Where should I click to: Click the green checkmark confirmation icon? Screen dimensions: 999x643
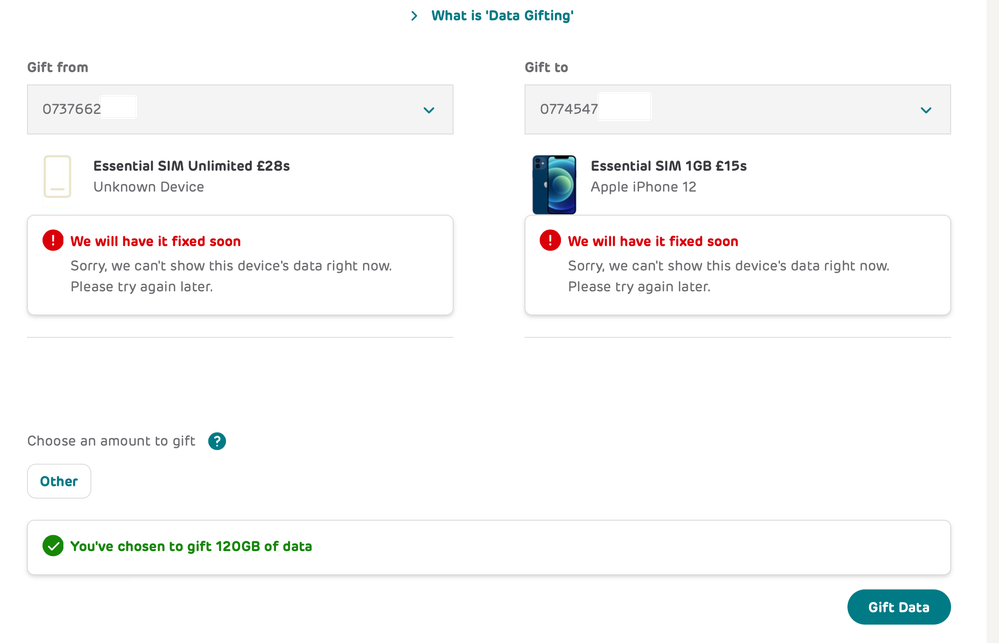pyautogui.click(x=53, y=545)
